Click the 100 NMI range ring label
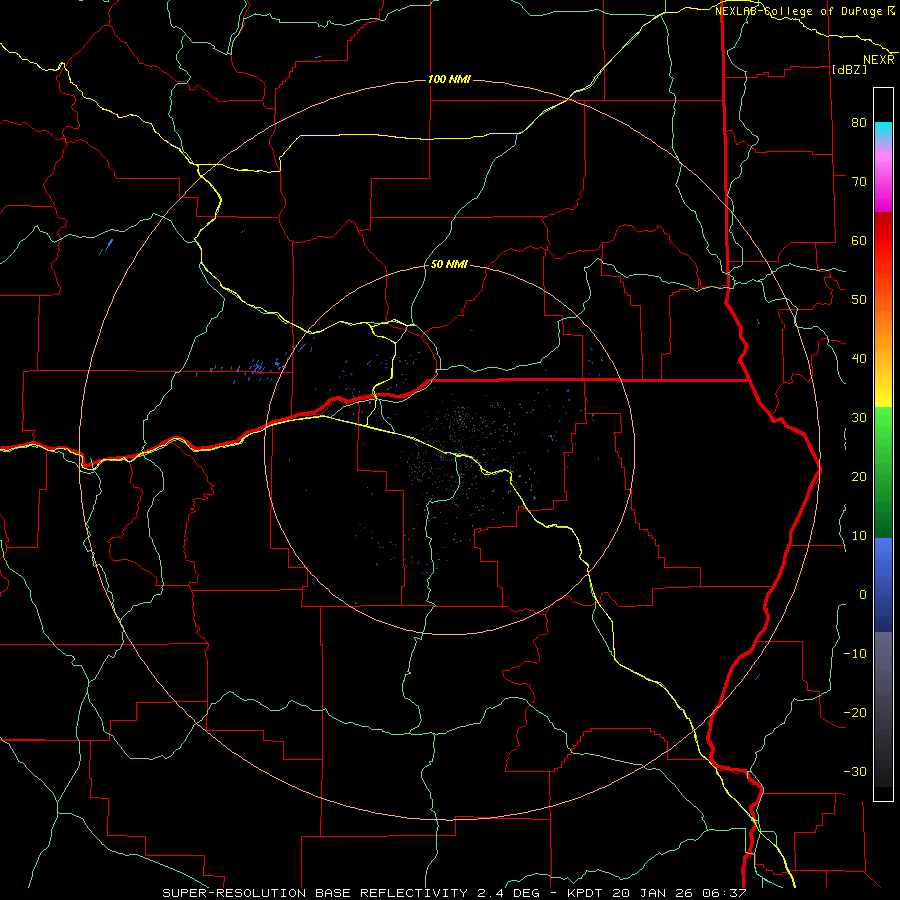Viewport: 900px width, 900px height. point(449,79)
